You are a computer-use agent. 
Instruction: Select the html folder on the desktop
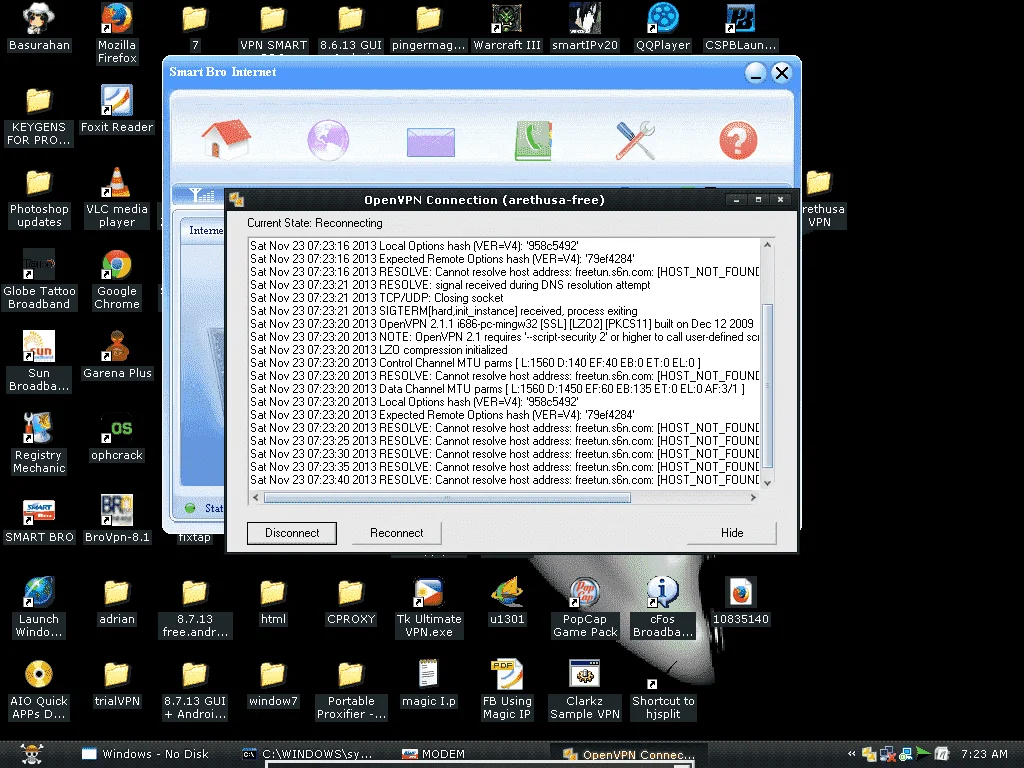pos(273,601)
